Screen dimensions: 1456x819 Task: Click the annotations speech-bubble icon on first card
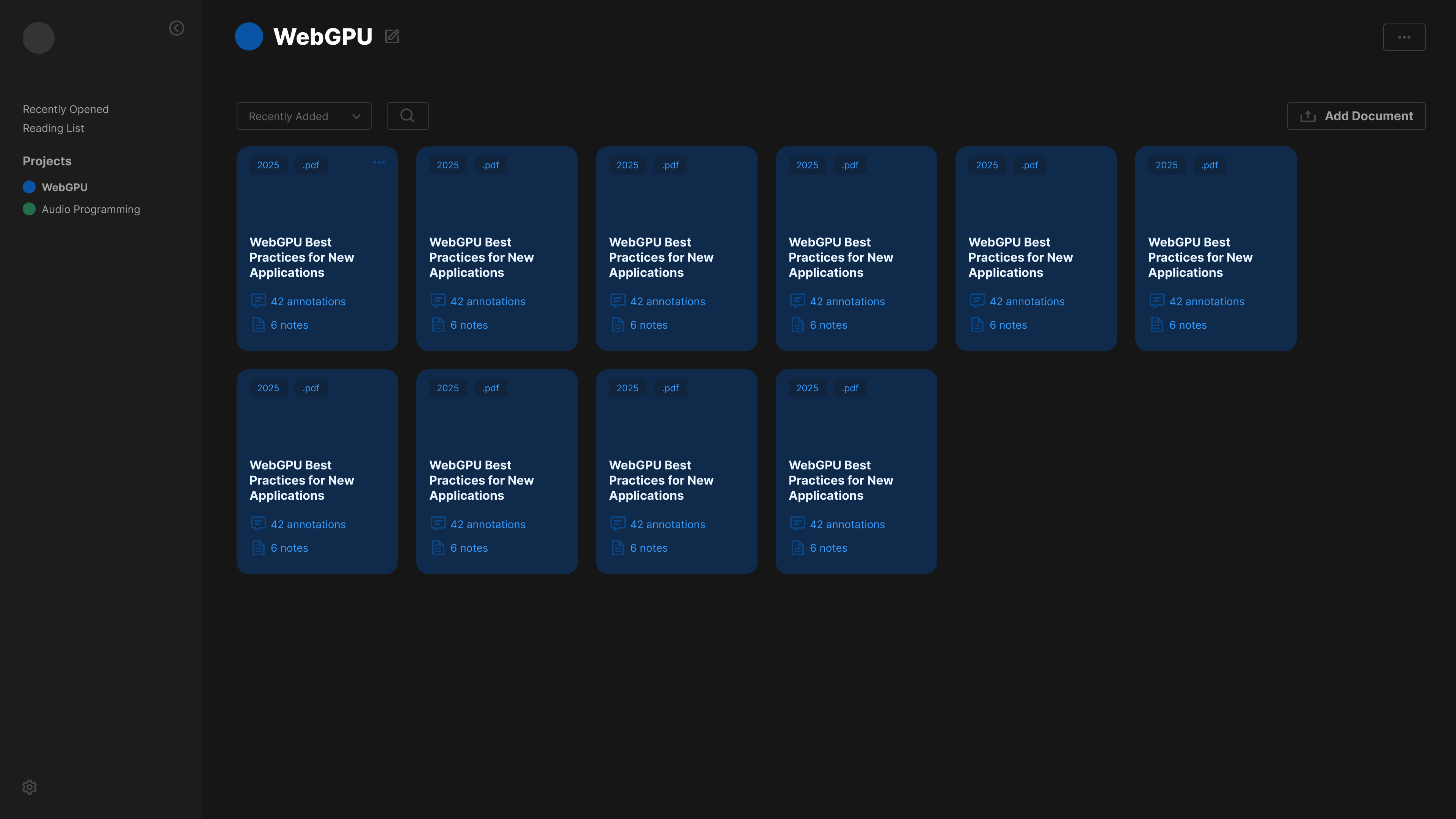(259, 301)
